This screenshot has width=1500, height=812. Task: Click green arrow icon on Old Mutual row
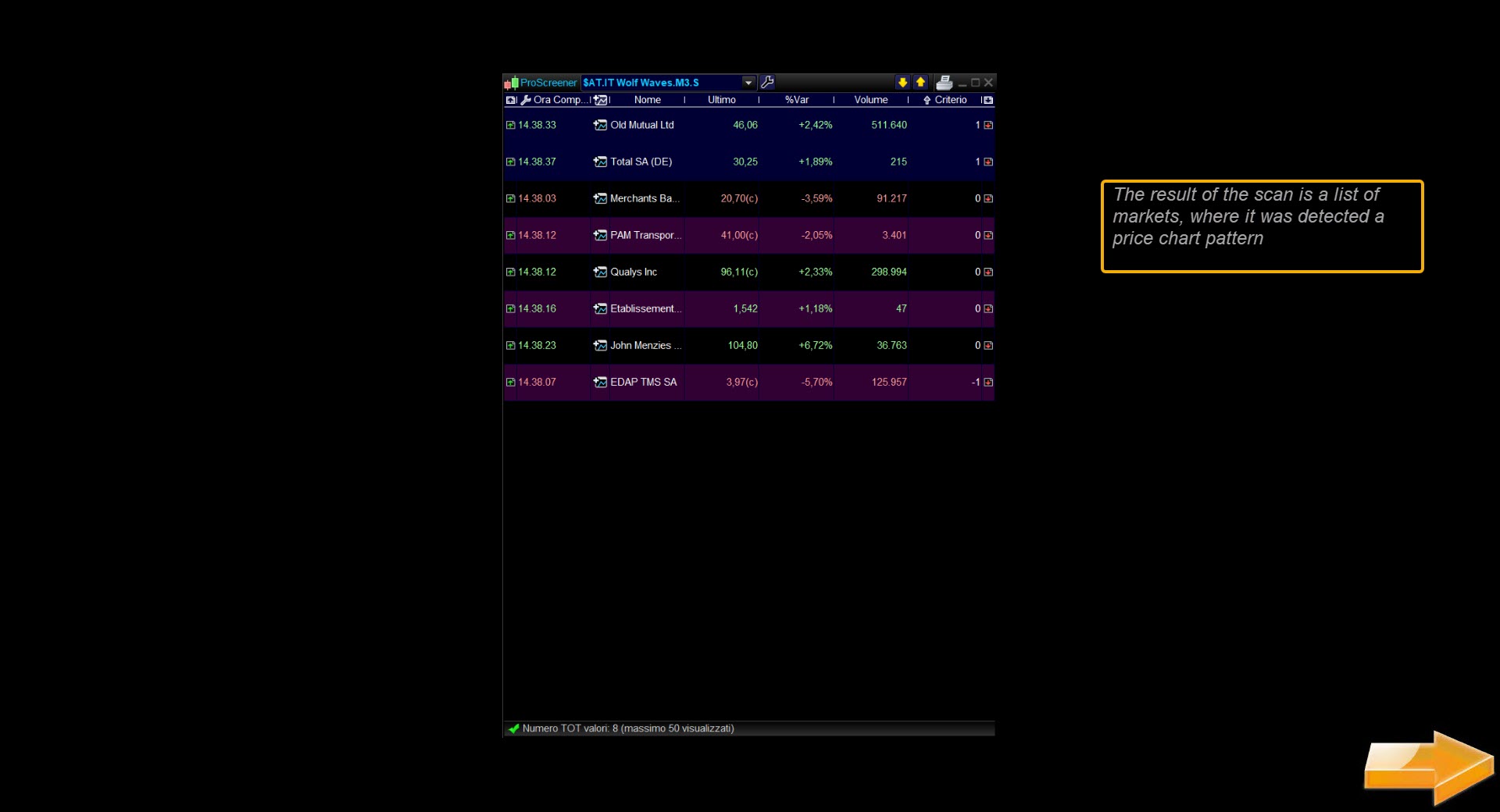point(510,125)
